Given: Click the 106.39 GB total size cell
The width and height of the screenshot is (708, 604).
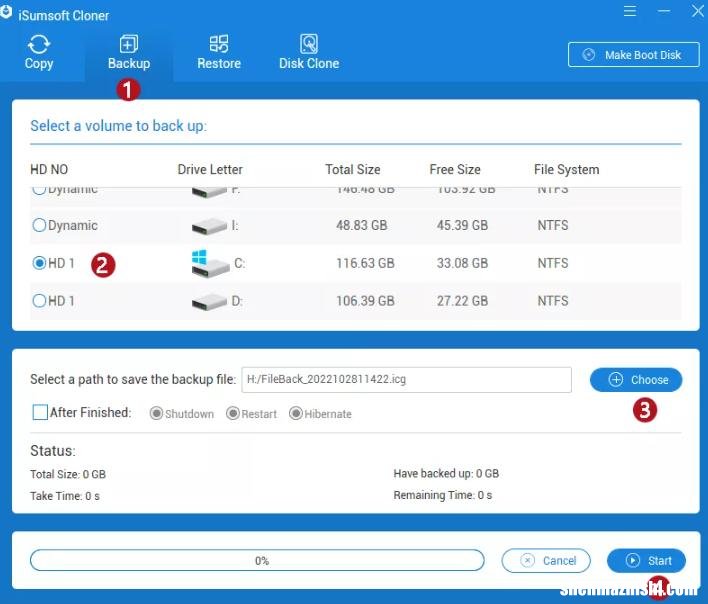Looking at the screenshot, I should click(x=365, y=301).
